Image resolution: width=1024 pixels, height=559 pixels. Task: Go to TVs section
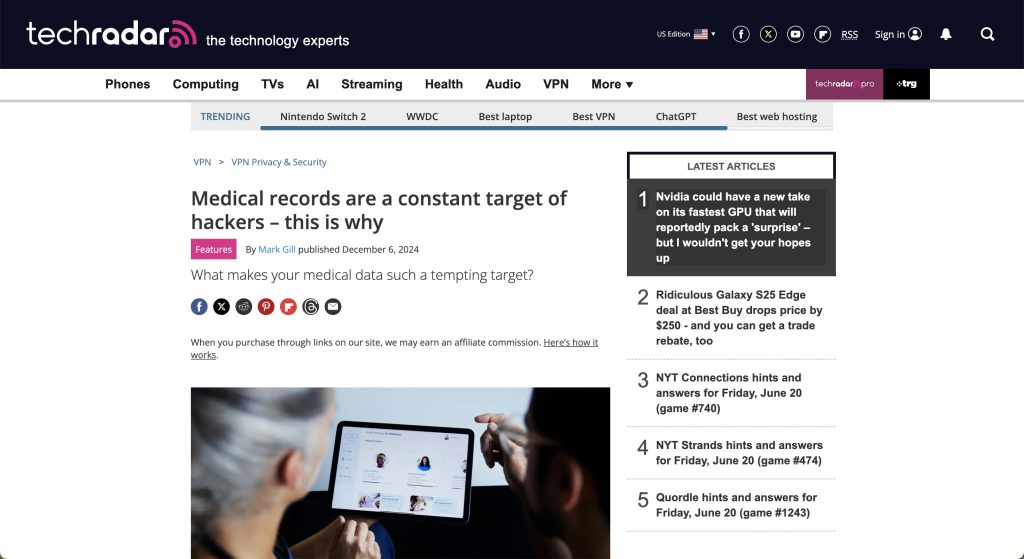(272, 84)
